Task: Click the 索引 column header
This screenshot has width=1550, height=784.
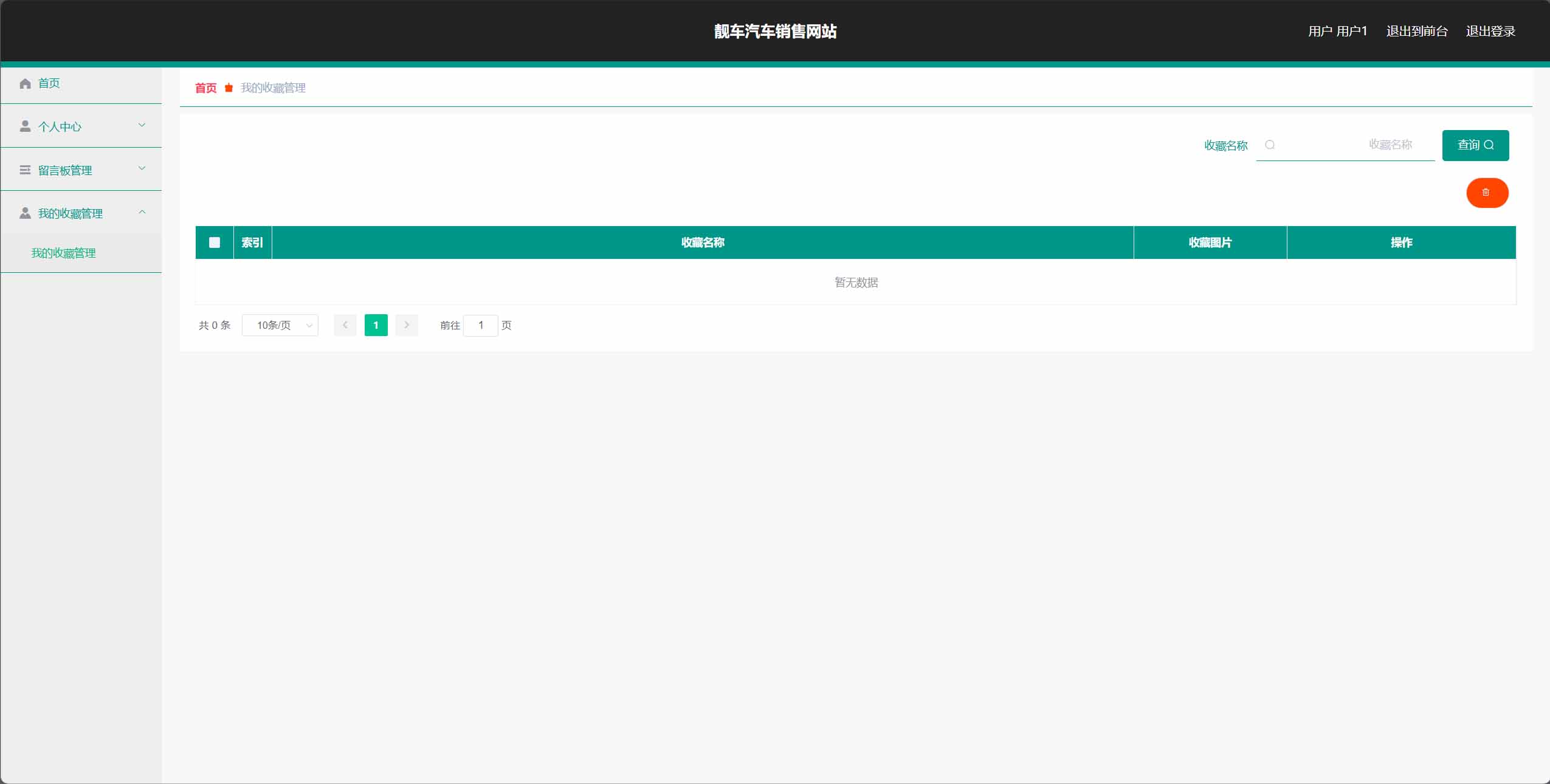Action: (252, 242)
